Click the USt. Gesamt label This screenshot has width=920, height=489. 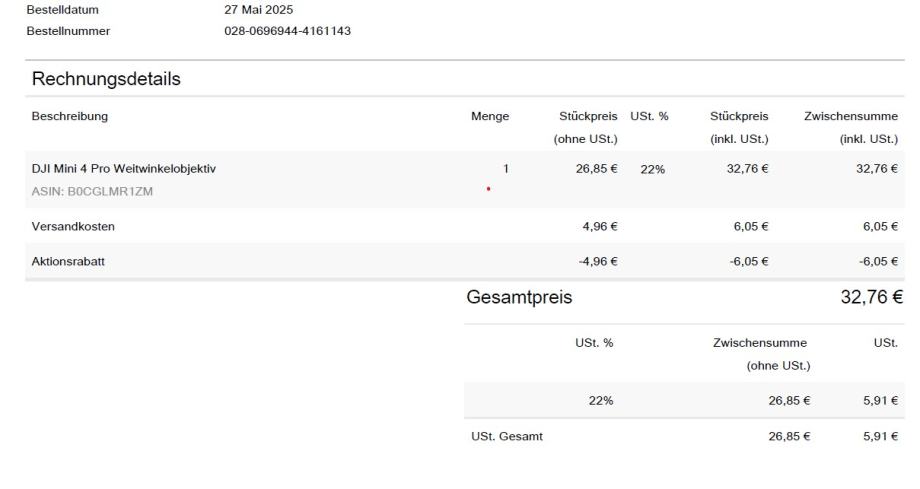tap(500, 436)
